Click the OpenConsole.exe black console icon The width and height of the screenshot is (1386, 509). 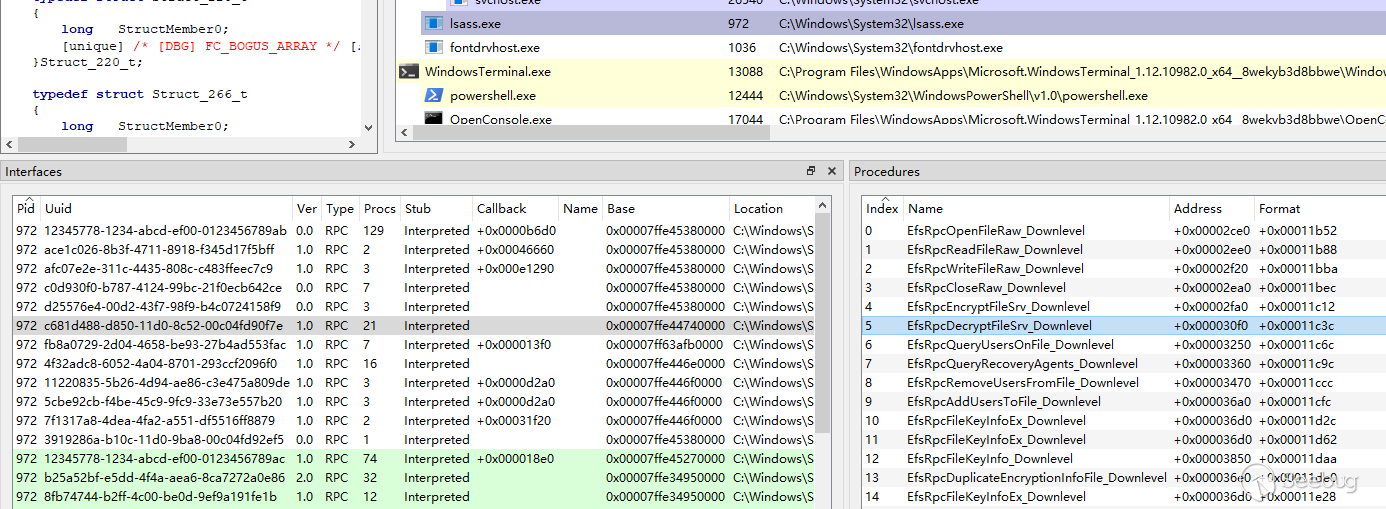(433, 119)
